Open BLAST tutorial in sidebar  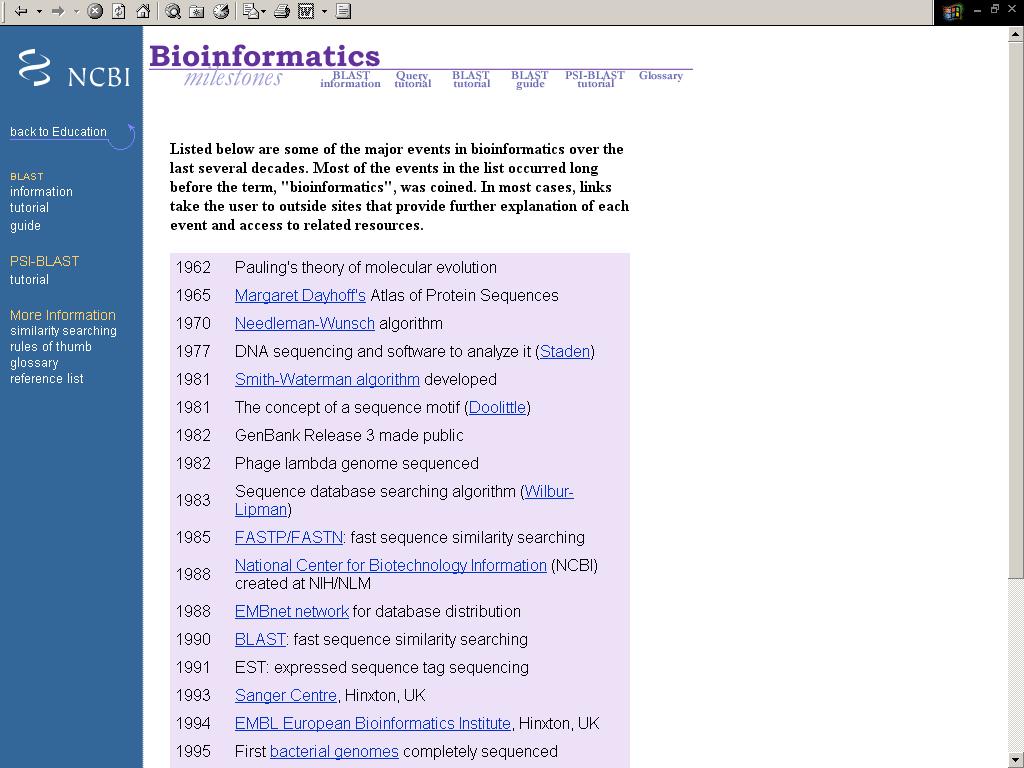pos(29,208)
